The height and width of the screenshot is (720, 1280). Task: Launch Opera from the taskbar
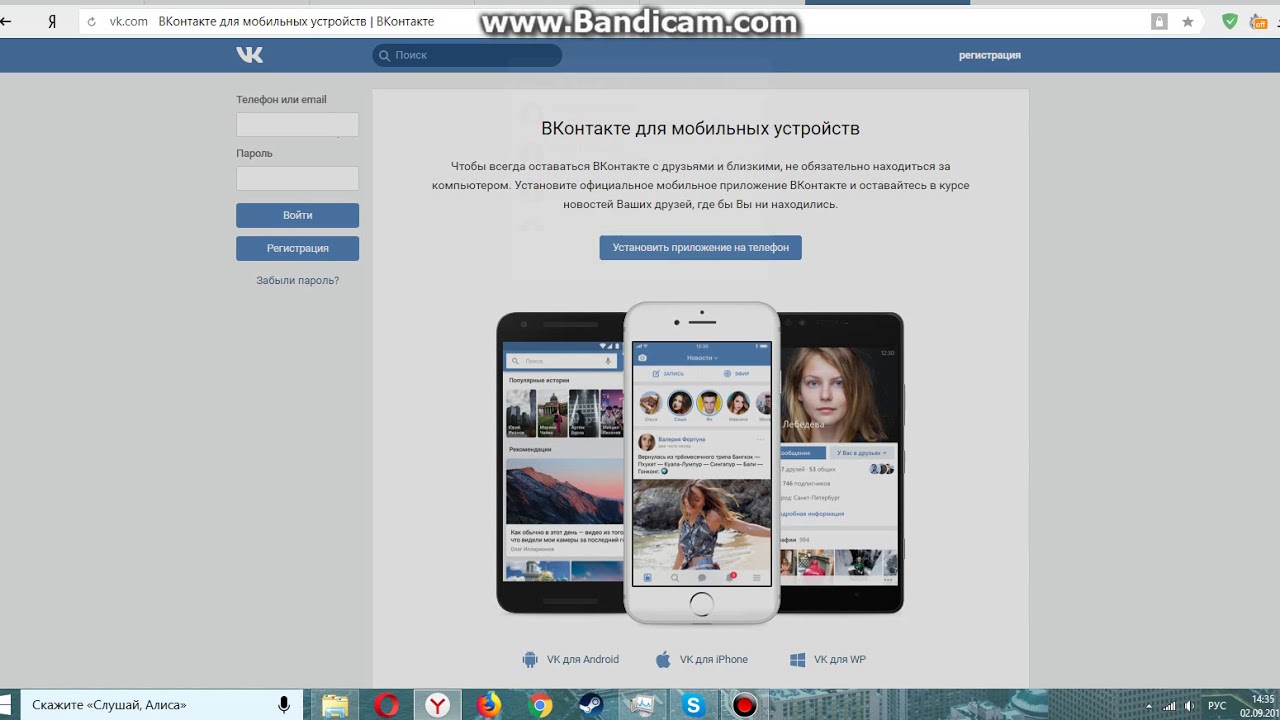pyautogui.click(x=386, y=705)
